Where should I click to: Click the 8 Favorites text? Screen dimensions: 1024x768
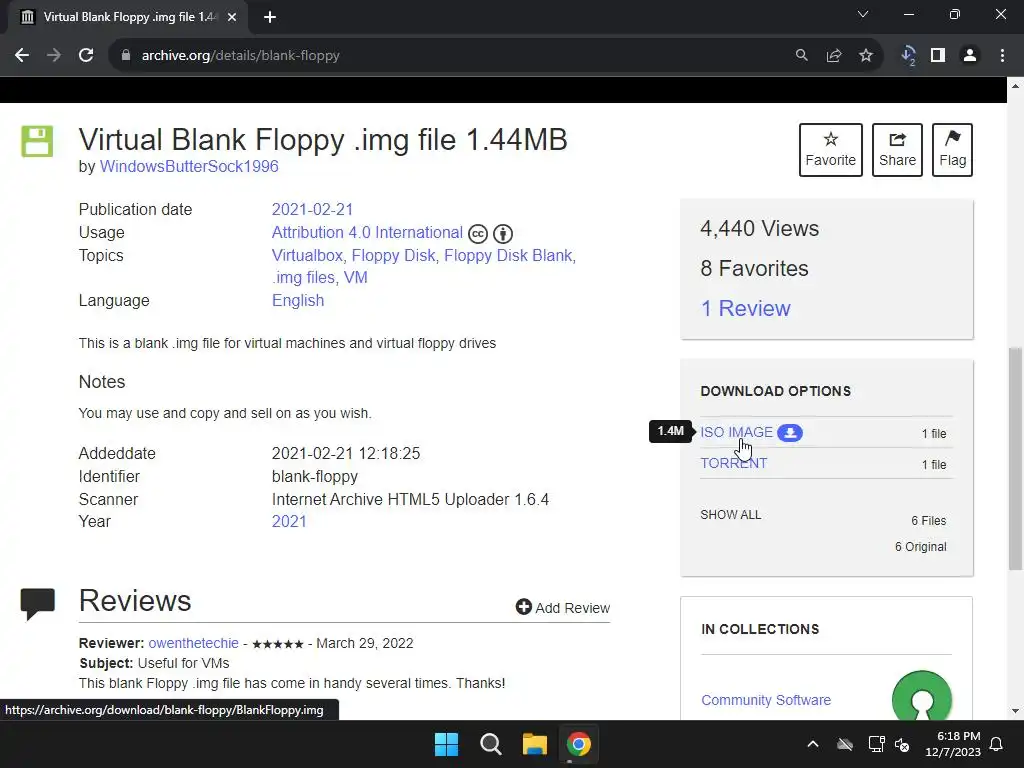(x=754, y=268)
